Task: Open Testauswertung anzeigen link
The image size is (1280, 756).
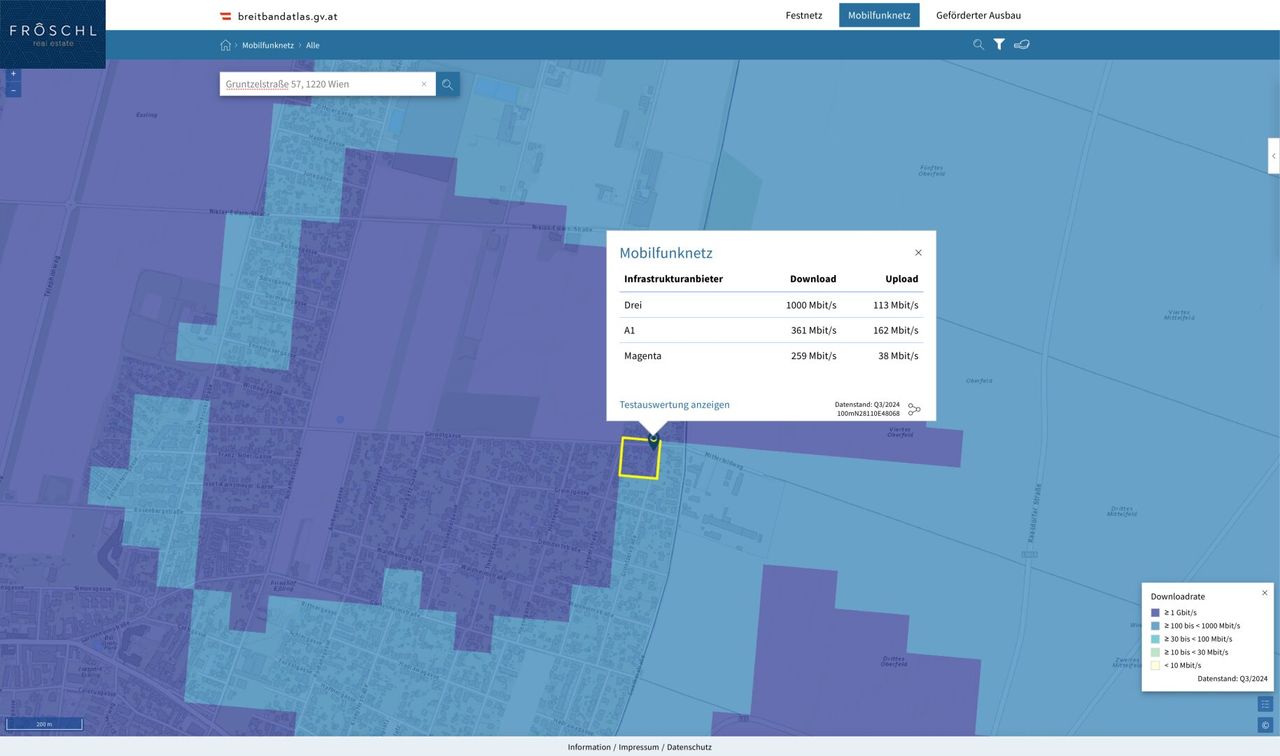Action: pyautogui.click(x=674, y=405)
